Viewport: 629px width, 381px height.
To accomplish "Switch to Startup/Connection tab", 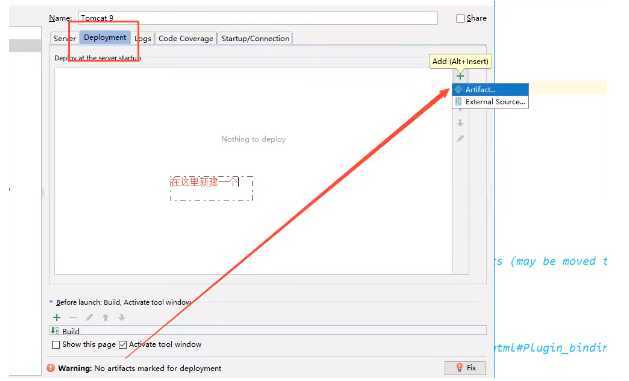I will coord(255,39).
